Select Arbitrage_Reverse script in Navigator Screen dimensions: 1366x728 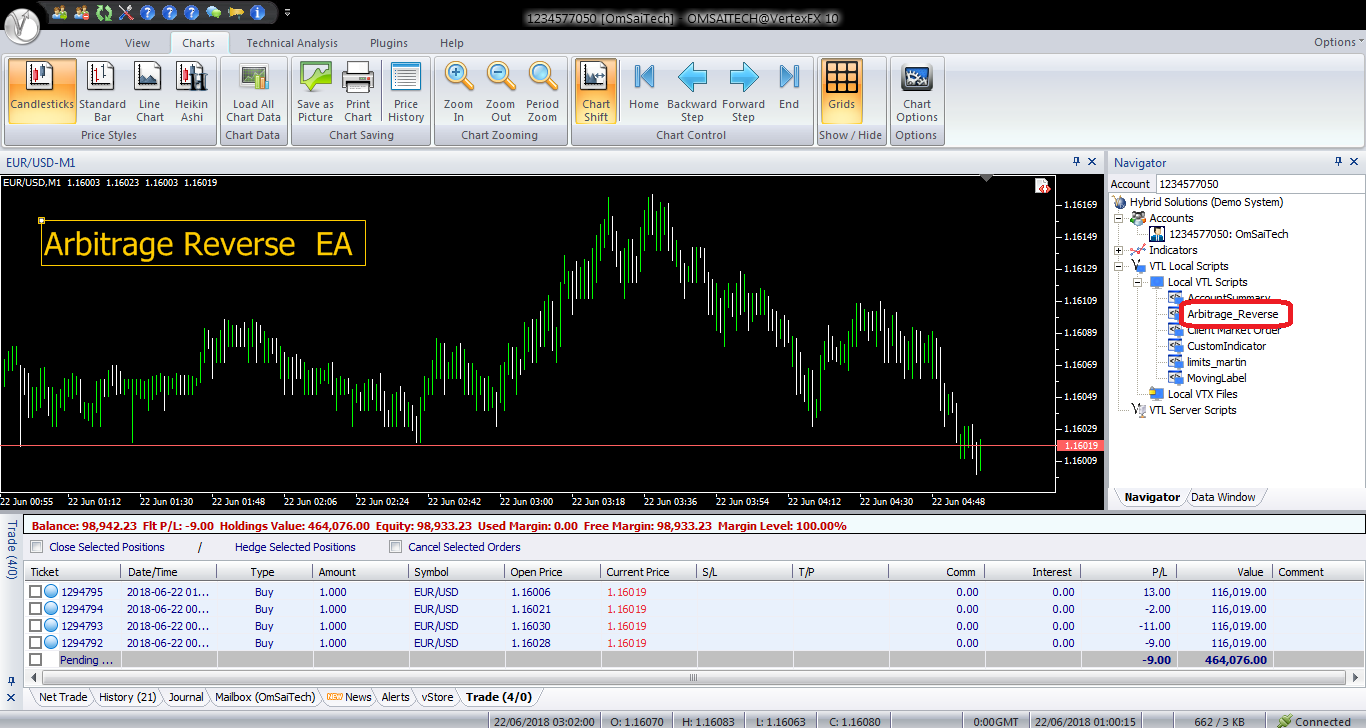1232,314
